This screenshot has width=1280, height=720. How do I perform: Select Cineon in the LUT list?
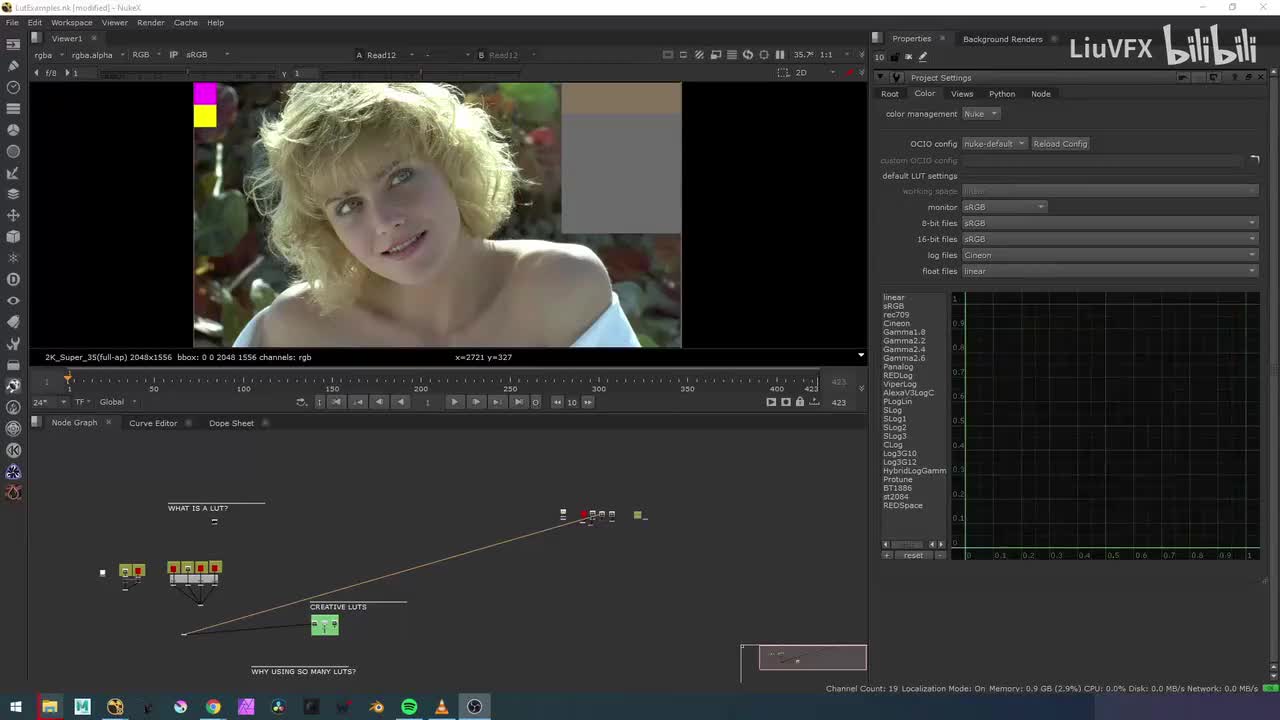coord(897,324)
